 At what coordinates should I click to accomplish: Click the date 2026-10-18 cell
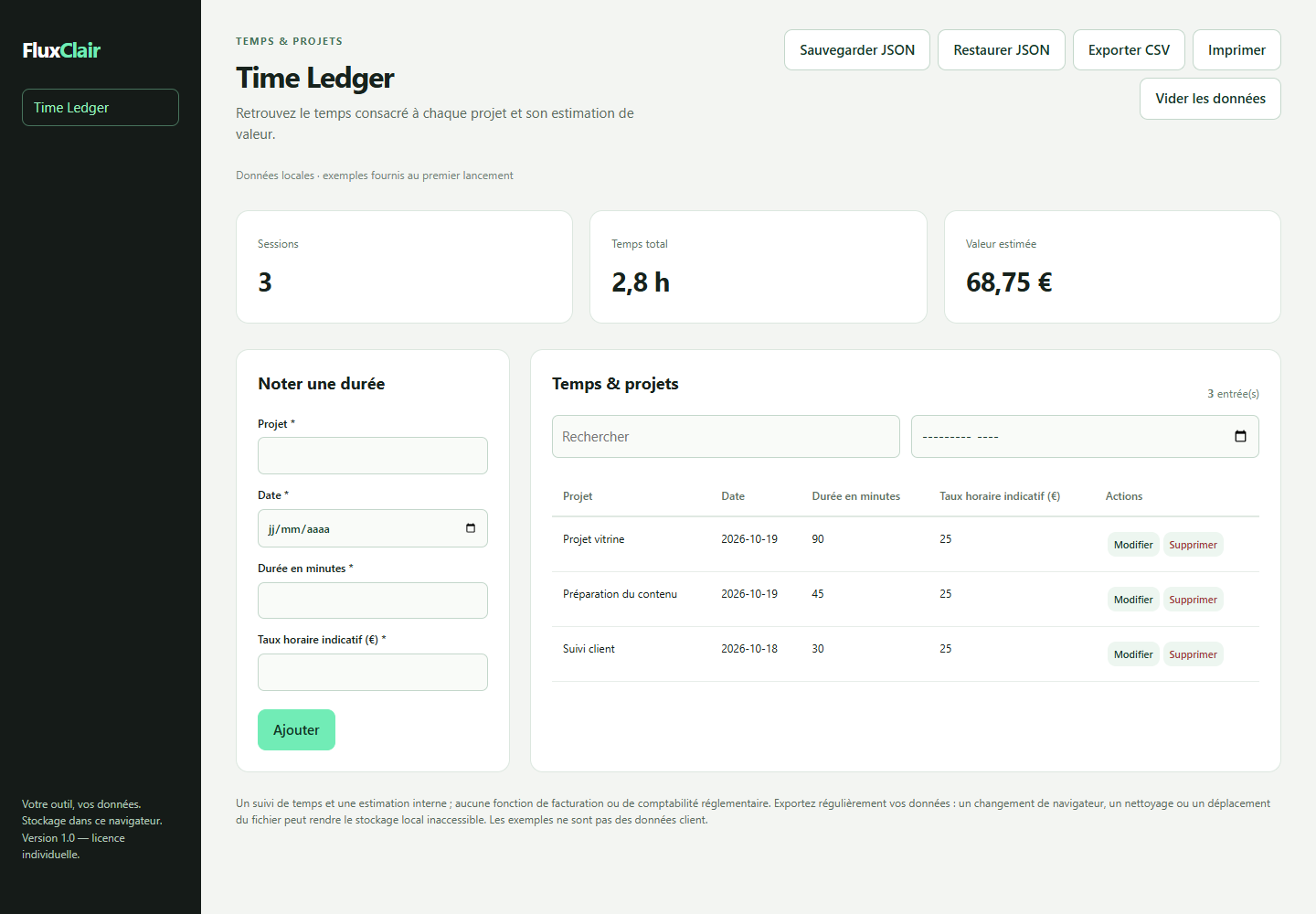point(749,649)
